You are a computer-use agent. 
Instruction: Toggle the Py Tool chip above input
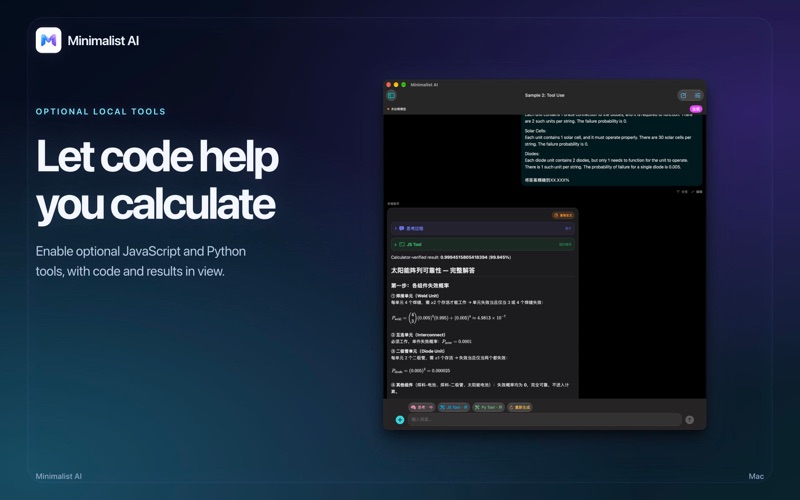point(488,407)
